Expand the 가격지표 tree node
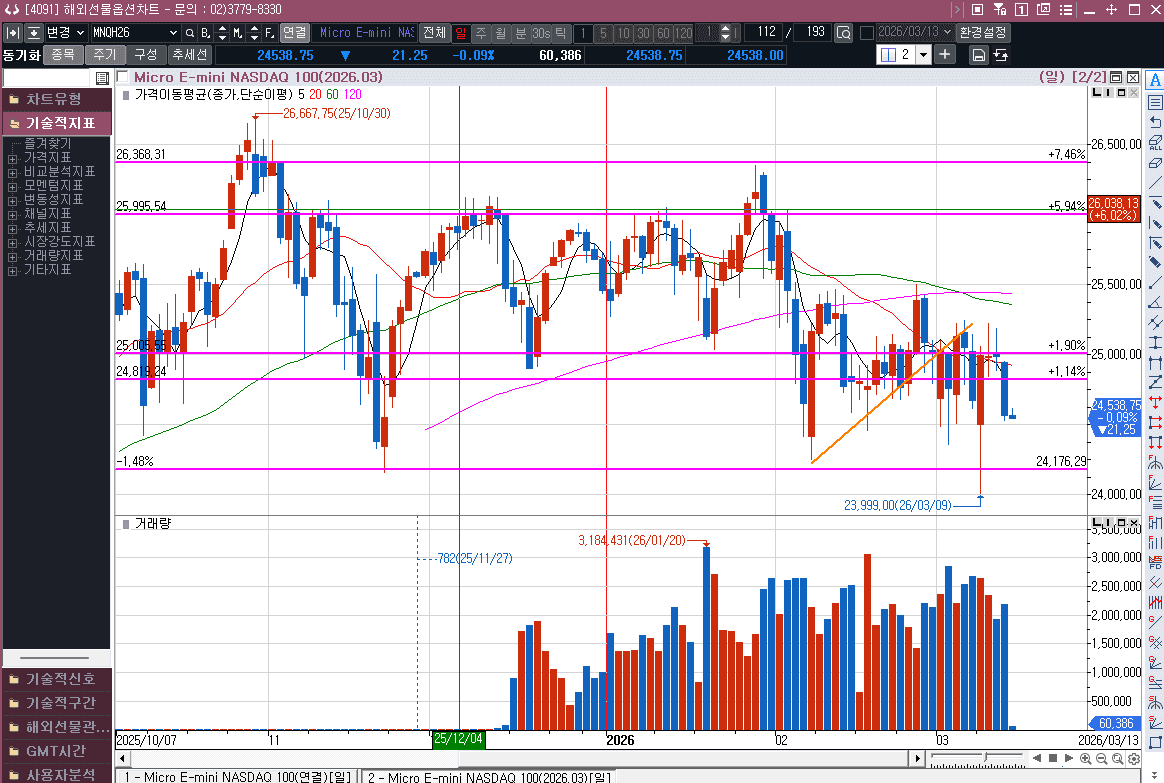 click(13, 158)
